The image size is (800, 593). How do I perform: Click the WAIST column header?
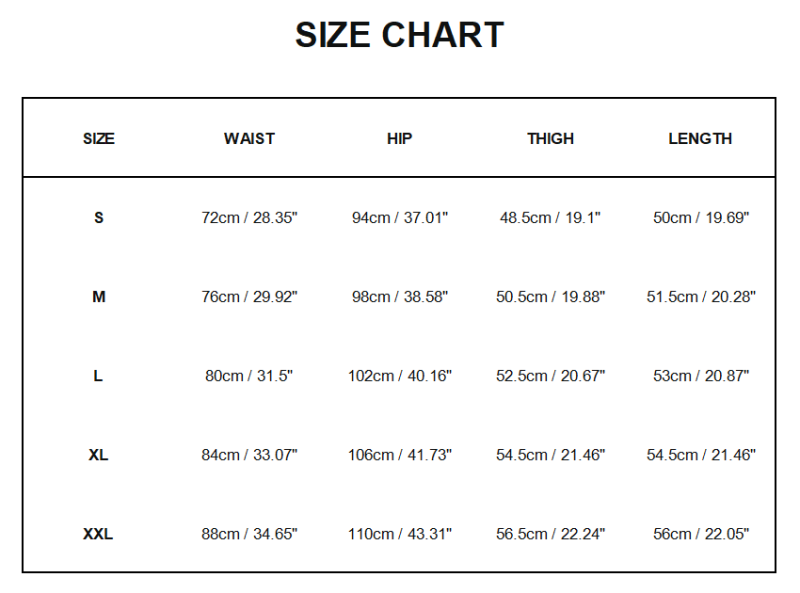pos(249,139)
